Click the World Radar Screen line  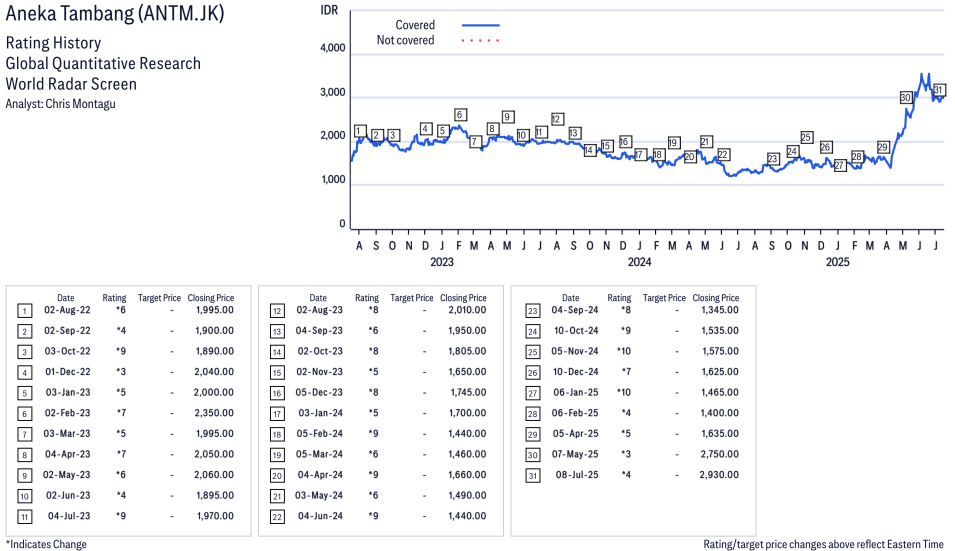(71, 84)
